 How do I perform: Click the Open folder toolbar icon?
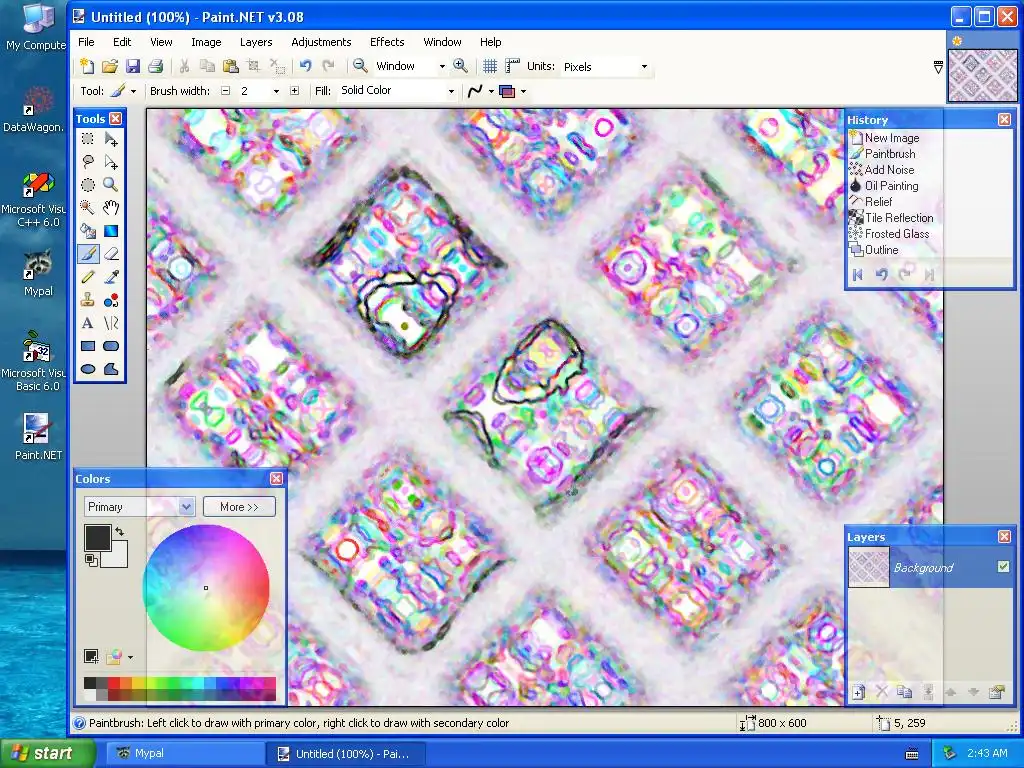pos(110,66)
